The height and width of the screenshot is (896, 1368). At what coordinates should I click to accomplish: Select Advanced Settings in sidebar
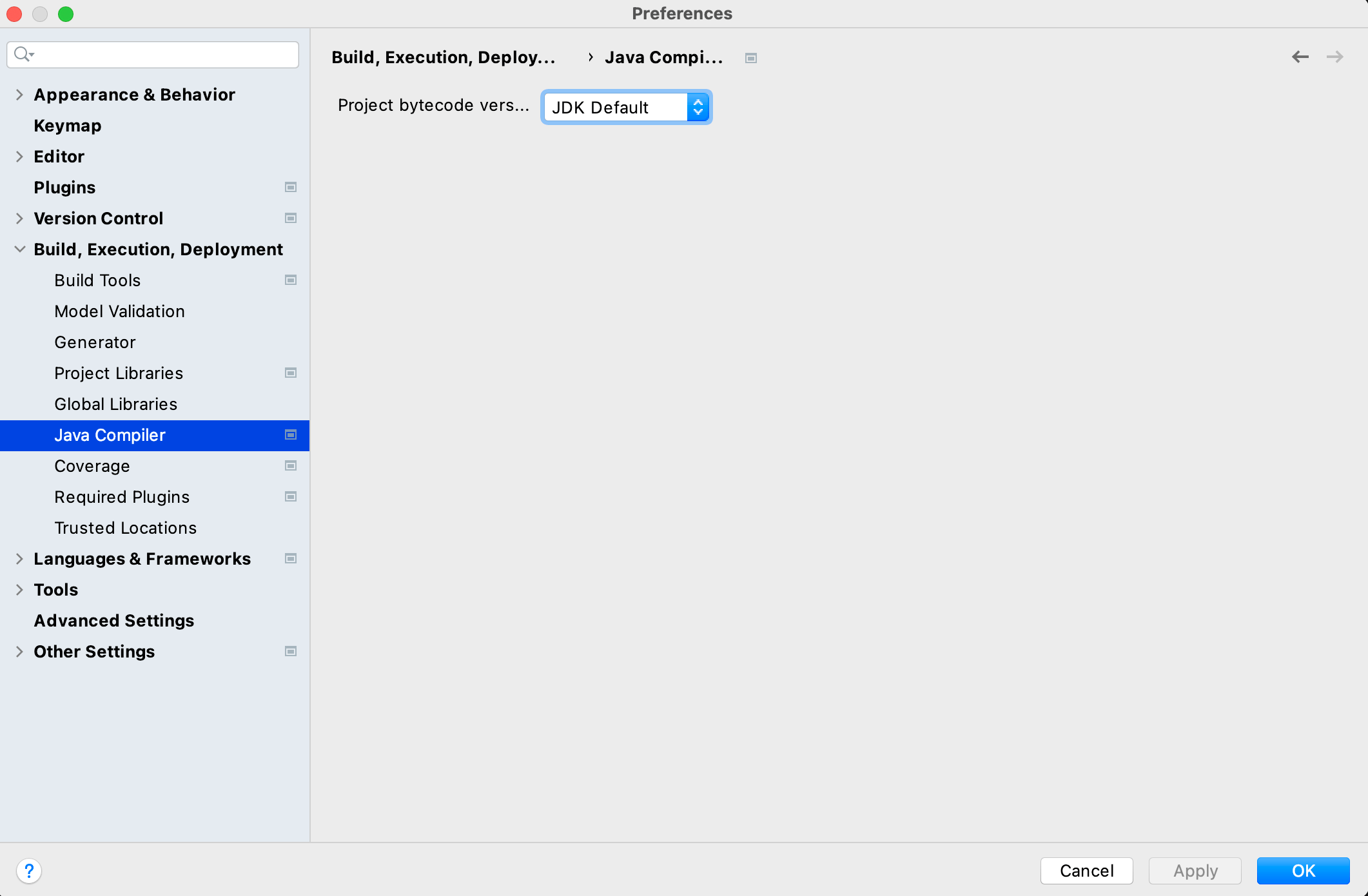114,621
